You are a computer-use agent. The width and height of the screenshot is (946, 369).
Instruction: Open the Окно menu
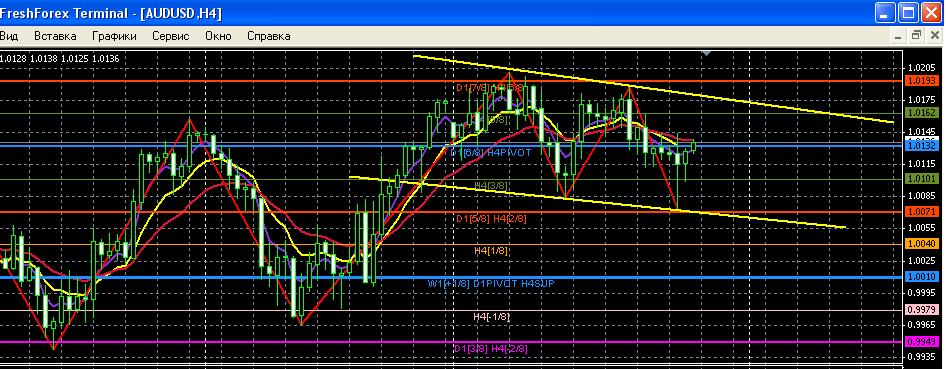pyautogui.click(x=218, y=36)
